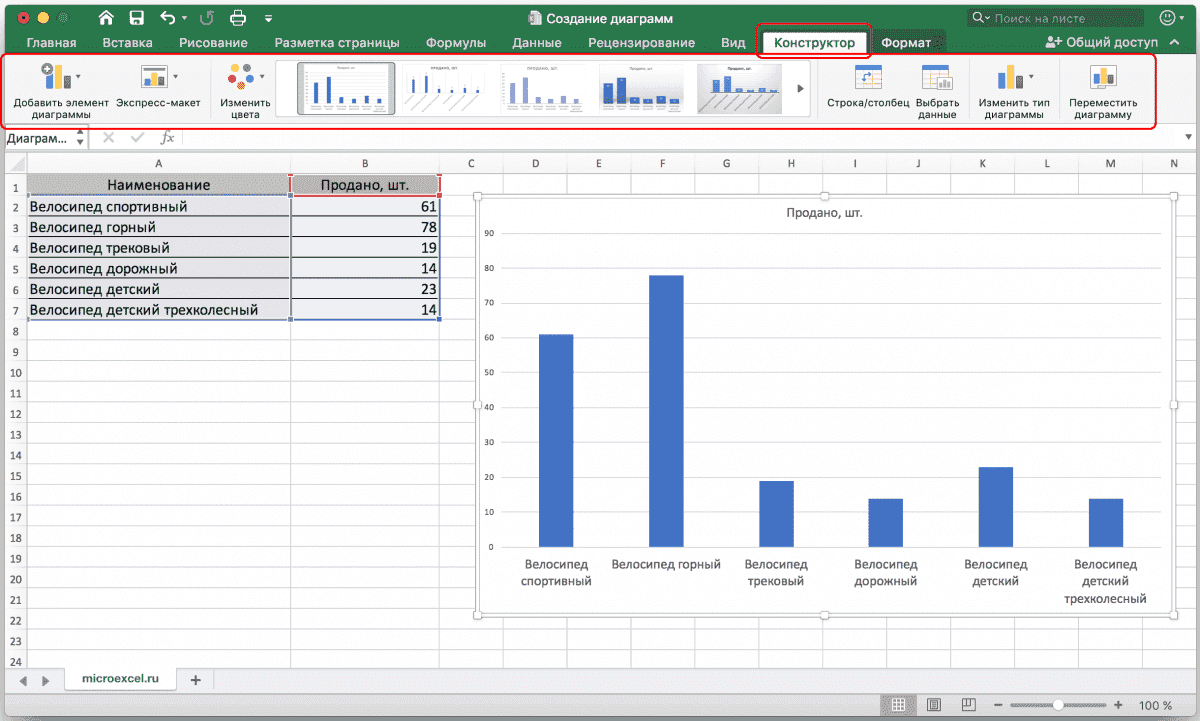
Task: Adjust the zoom slider handle
Action: [x=1057, y=705]
